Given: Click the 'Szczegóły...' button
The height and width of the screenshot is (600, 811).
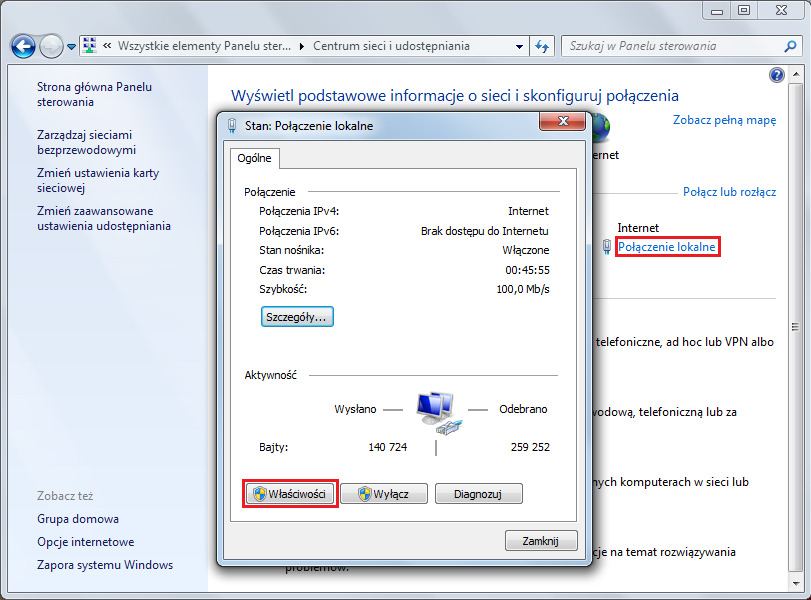Looking at the screenshot, I should tap(297, 317).
